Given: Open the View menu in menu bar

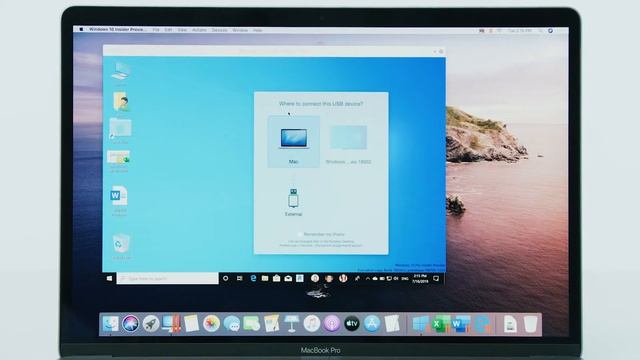Looking at the screenshot, I should click(182, 30).
